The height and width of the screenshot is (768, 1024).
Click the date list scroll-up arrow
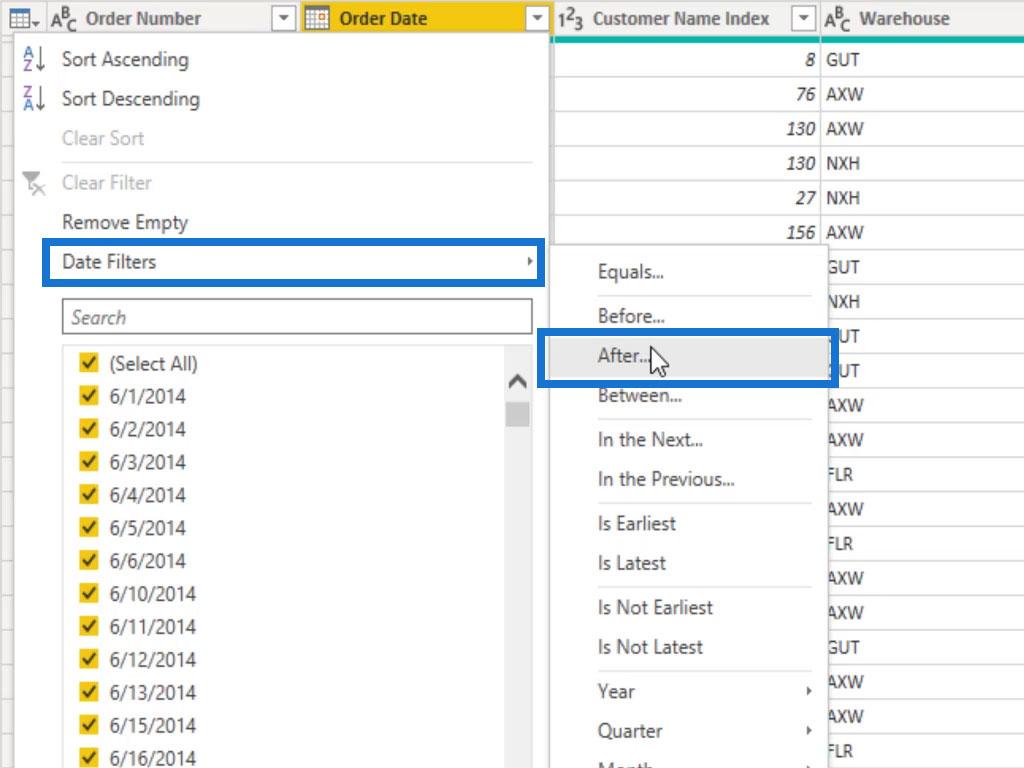(517, 381)
